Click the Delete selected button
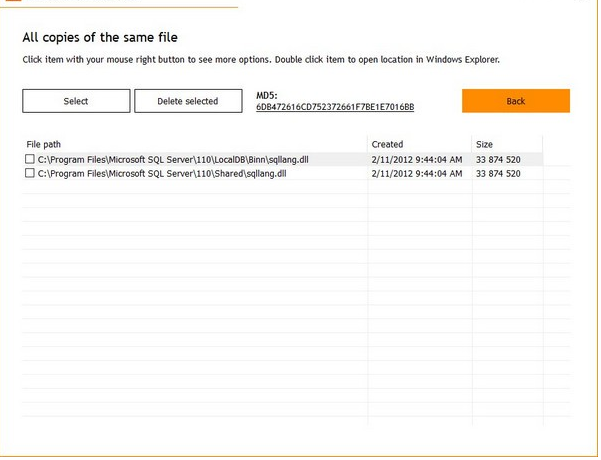This screenshot has width=601, height=460. [188, 101]
